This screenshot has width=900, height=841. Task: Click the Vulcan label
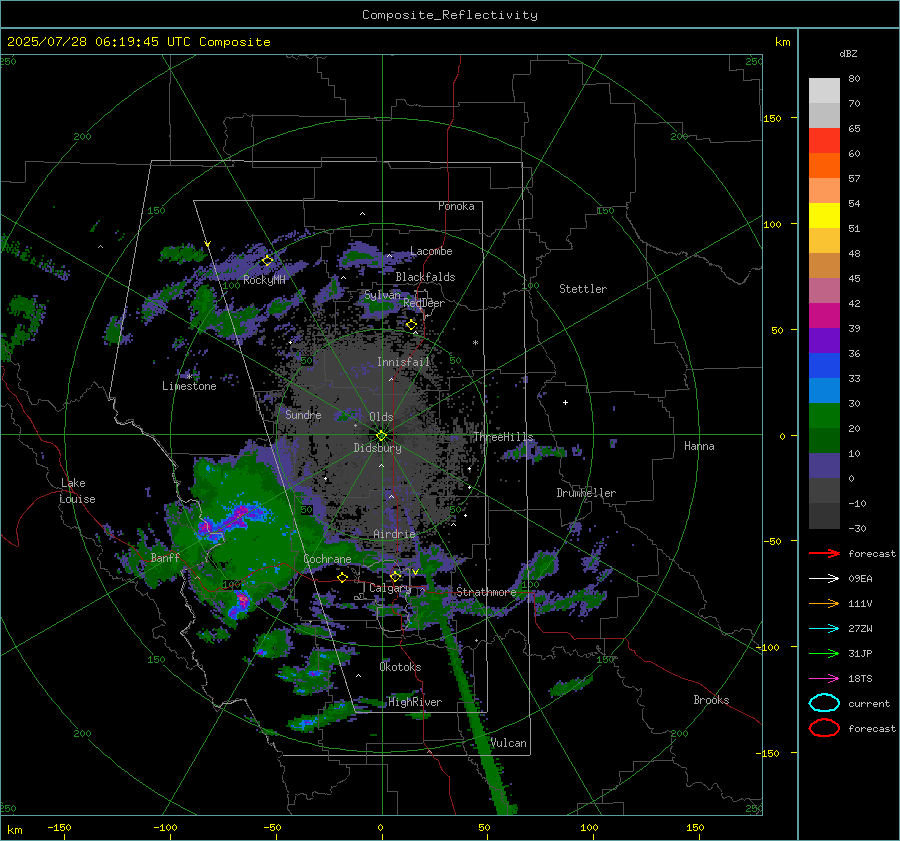509,743
